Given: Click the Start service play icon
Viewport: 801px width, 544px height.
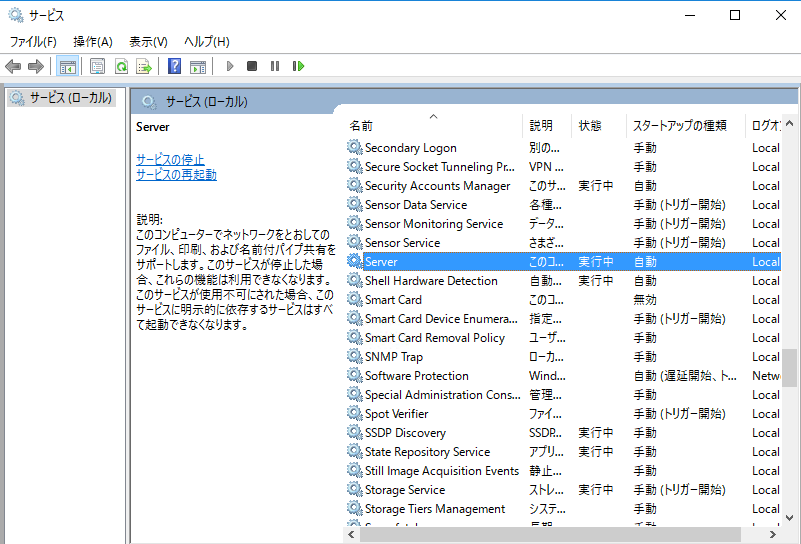Looking at the screenshot, I should pyautogui.click(x=230, y=66).
